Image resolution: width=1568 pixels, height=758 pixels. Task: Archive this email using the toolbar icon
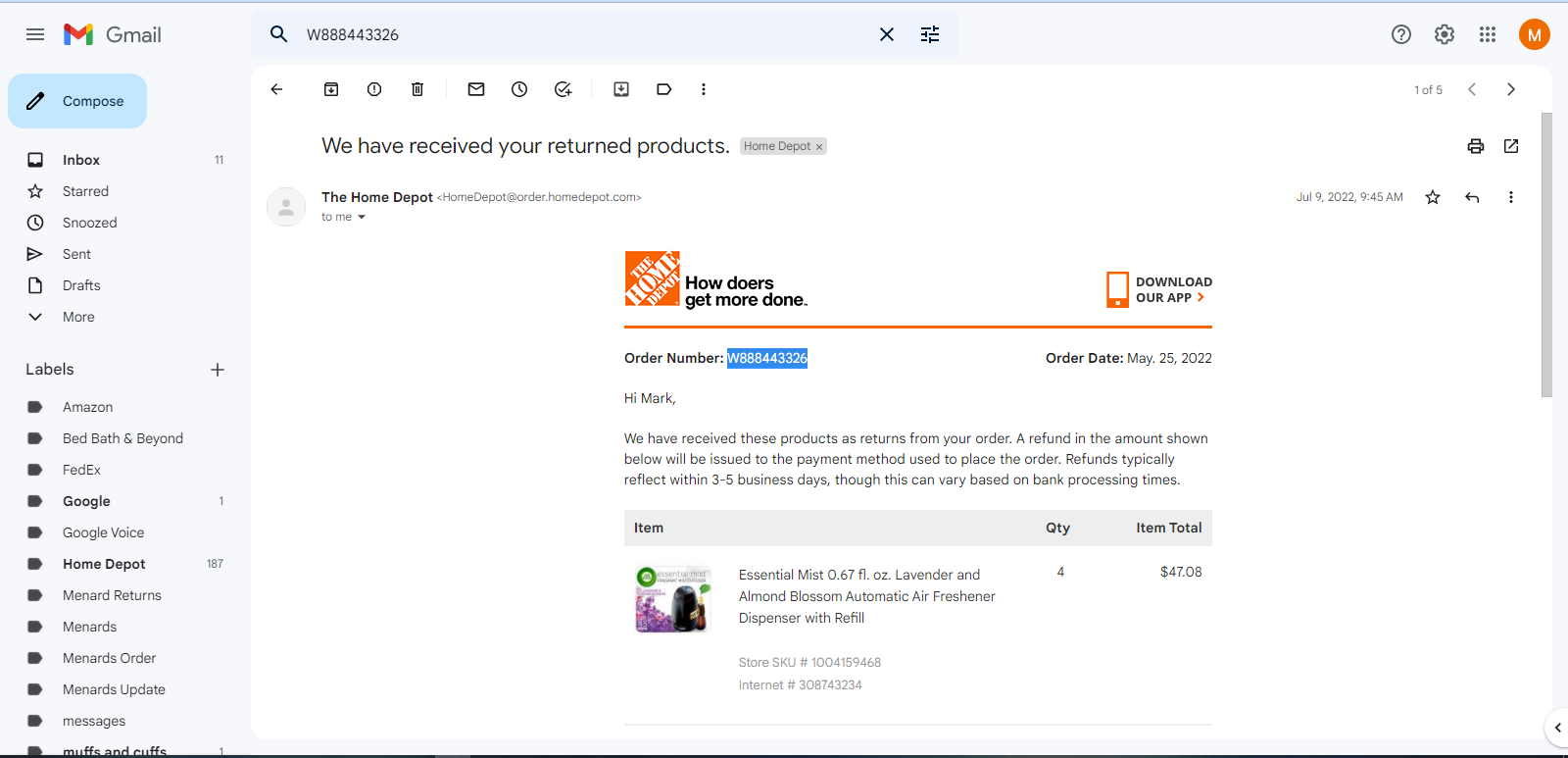click(331, 89)
